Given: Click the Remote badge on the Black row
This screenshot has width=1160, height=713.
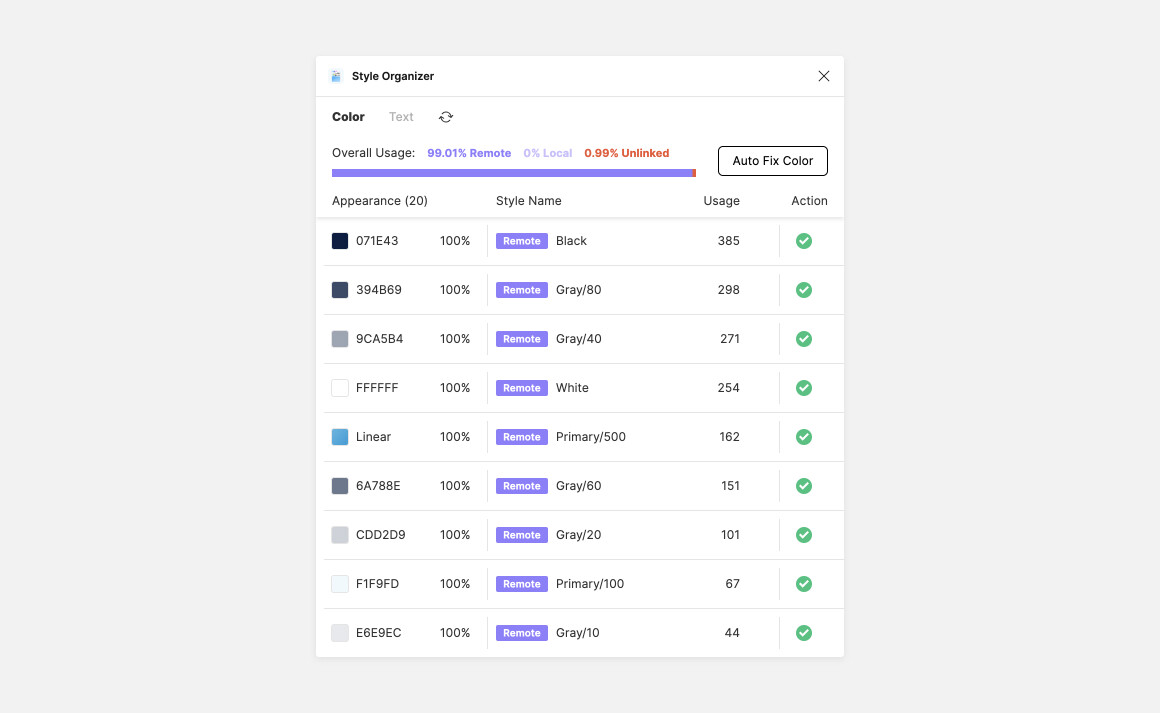Looking at the screenshot, I should 521,241.
